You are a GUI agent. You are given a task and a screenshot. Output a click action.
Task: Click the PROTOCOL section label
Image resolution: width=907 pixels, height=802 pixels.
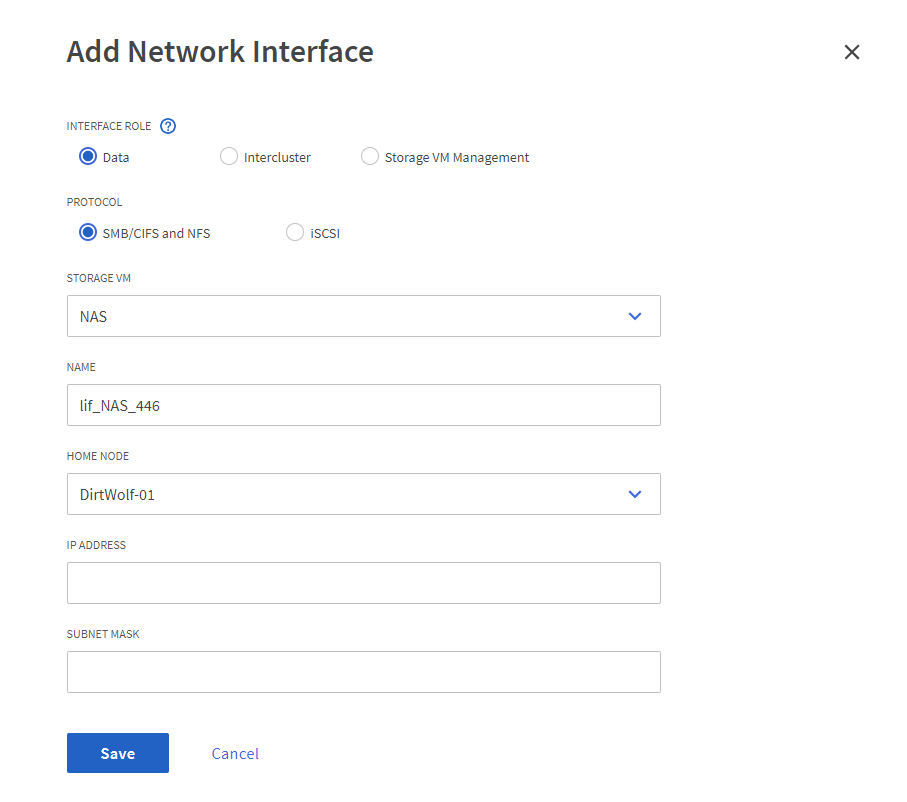point(94,202)
